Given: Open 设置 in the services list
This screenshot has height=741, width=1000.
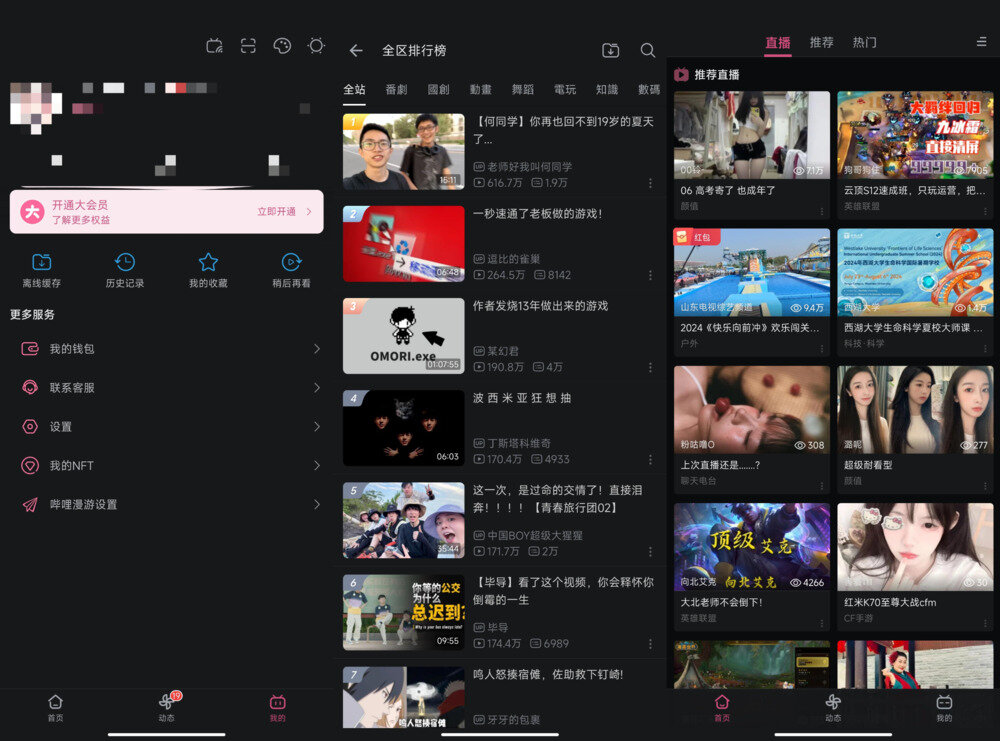Looking at the screenshot, I should coord(166,426).
